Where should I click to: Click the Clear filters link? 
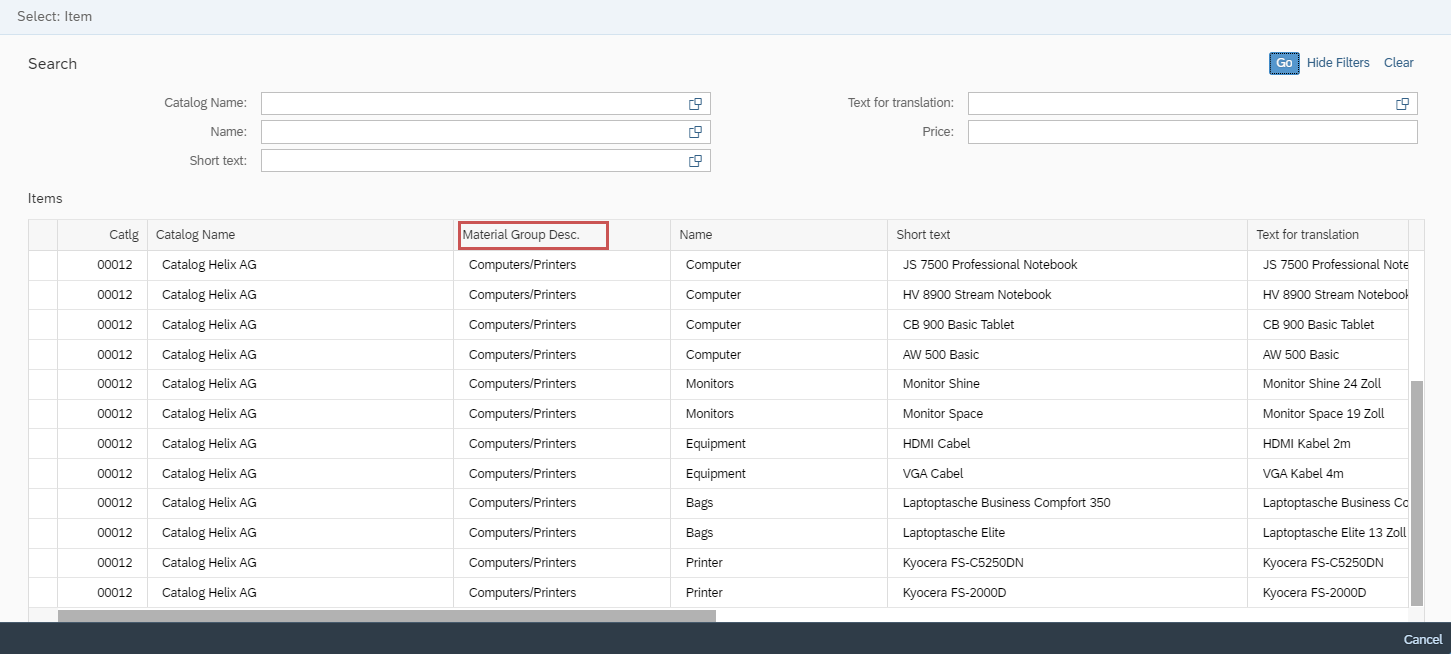[1398, 63]
